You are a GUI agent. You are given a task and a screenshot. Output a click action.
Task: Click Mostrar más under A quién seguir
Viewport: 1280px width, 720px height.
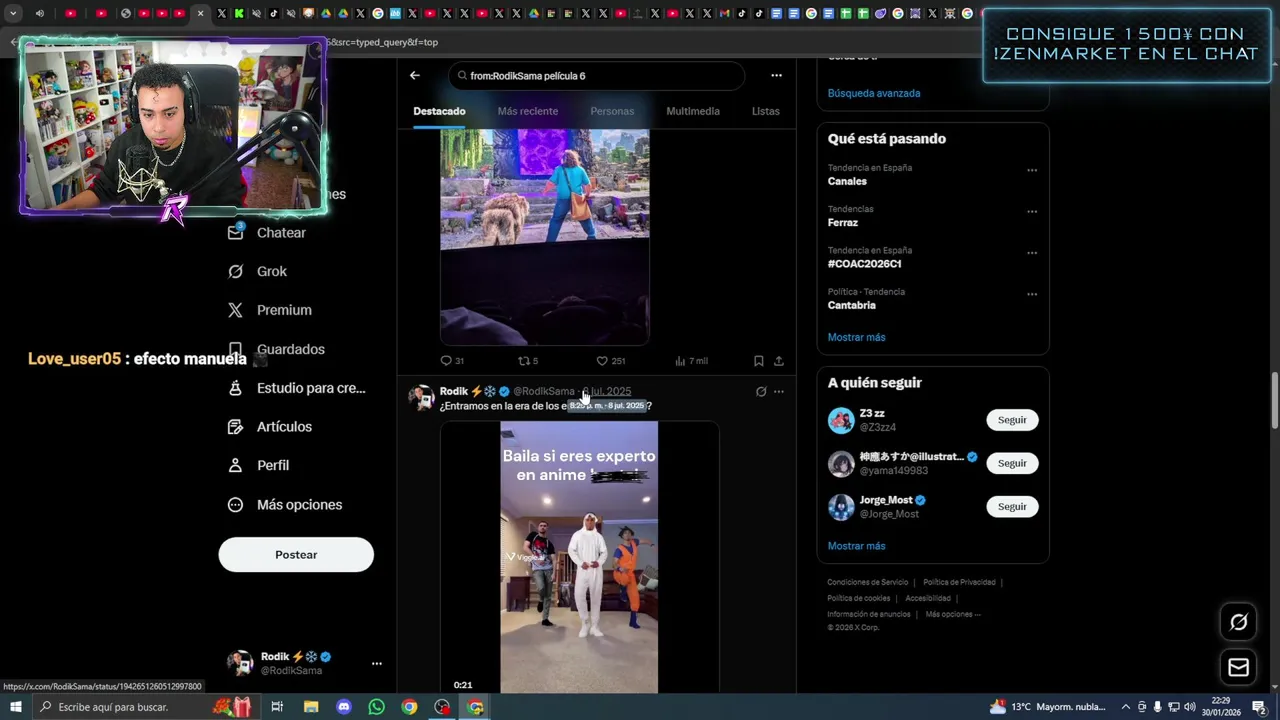856,546
